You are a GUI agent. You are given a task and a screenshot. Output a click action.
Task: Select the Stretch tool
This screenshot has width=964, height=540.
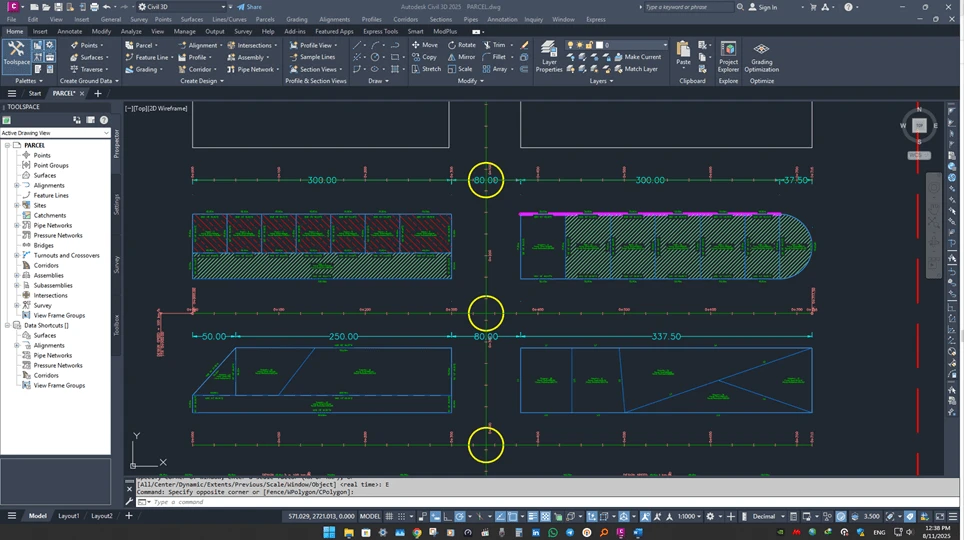coord(425,69)
